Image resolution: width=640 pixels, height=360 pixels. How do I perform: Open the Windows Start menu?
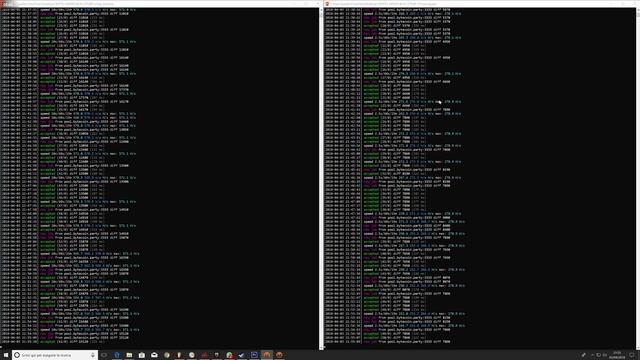click(x=6, y=355)
